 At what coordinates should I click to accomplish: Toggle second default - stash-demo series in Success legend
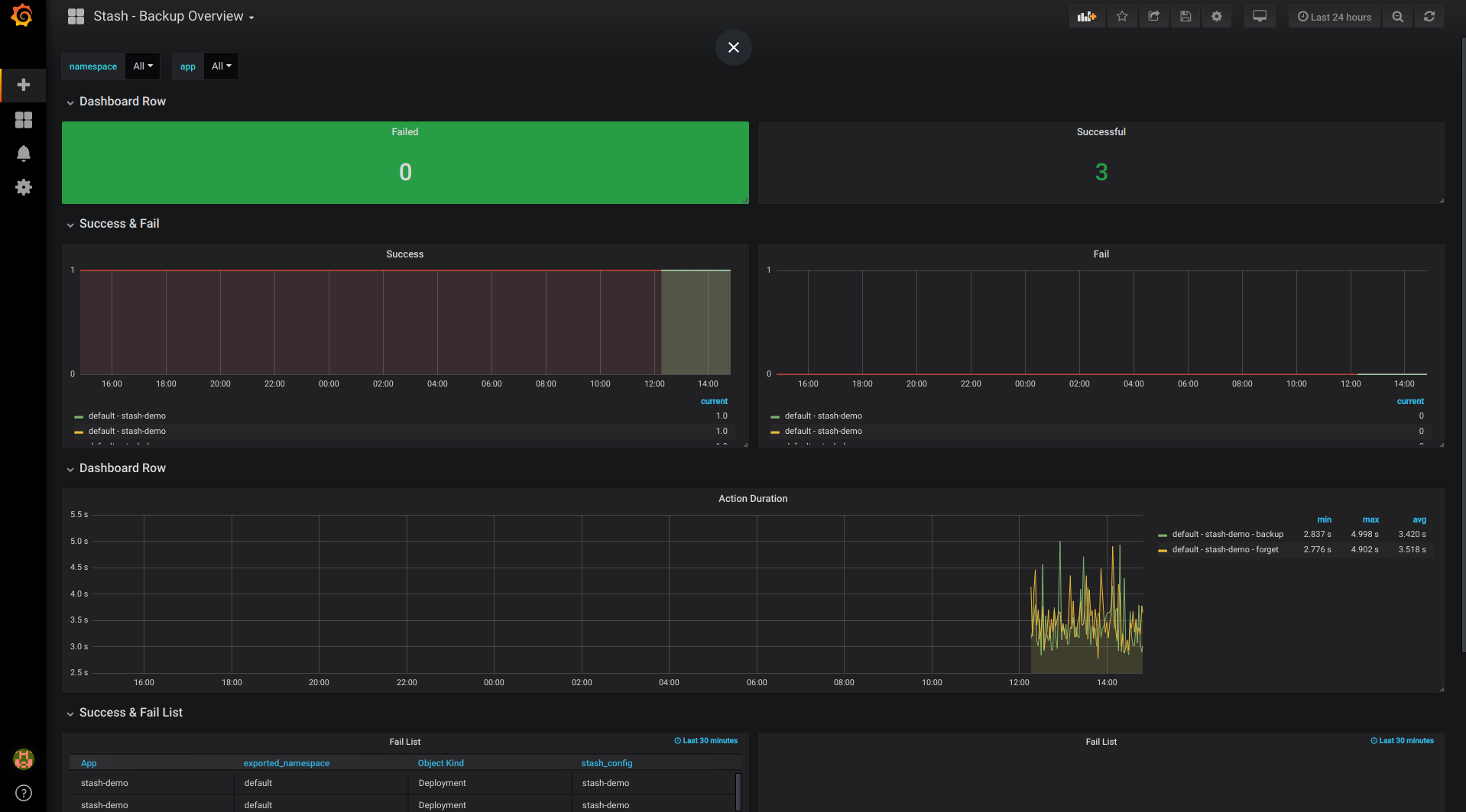[x=127, y=431]
